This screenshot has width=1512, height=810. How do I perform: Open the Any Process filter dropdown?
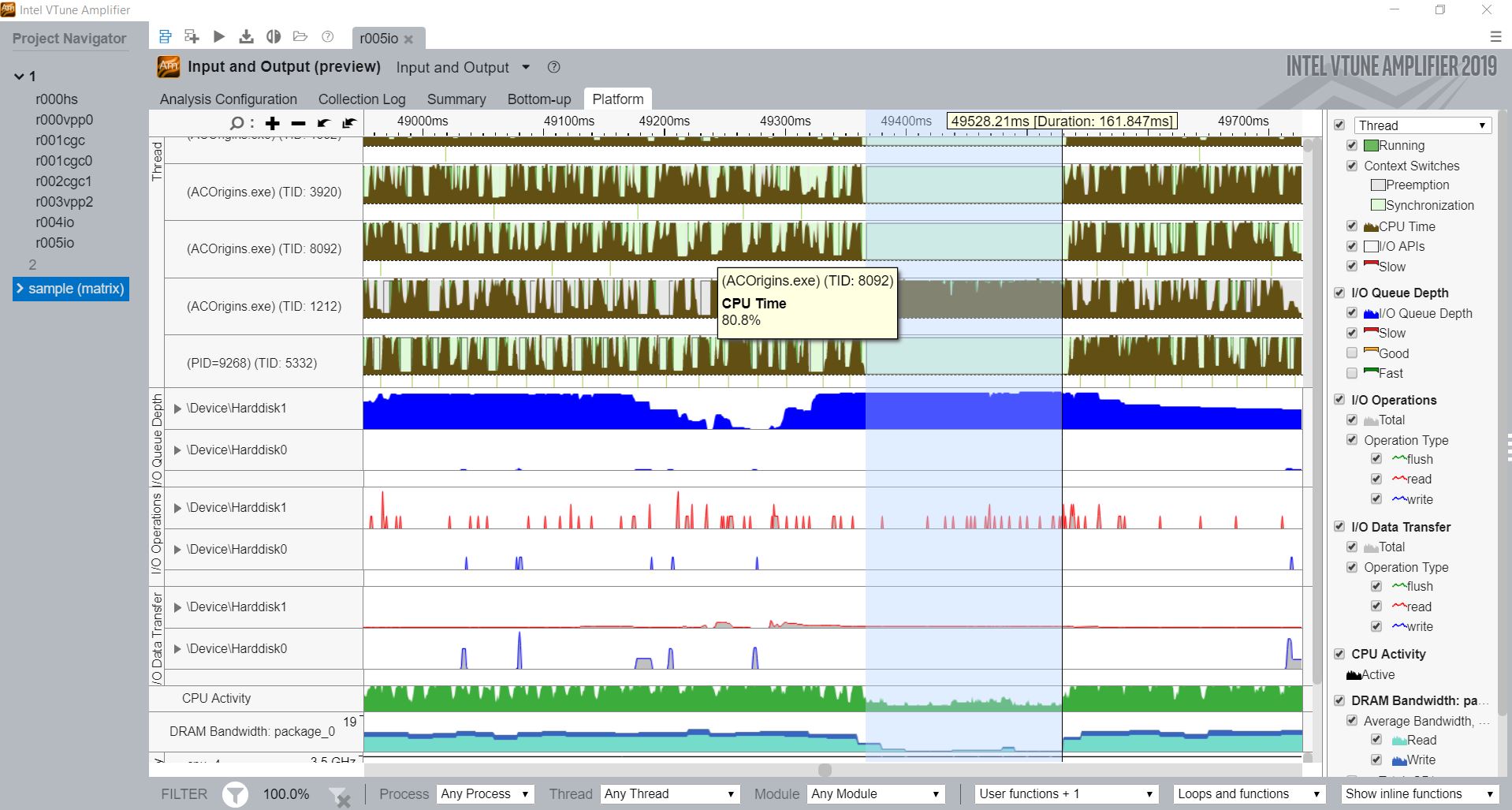[485, 794]
